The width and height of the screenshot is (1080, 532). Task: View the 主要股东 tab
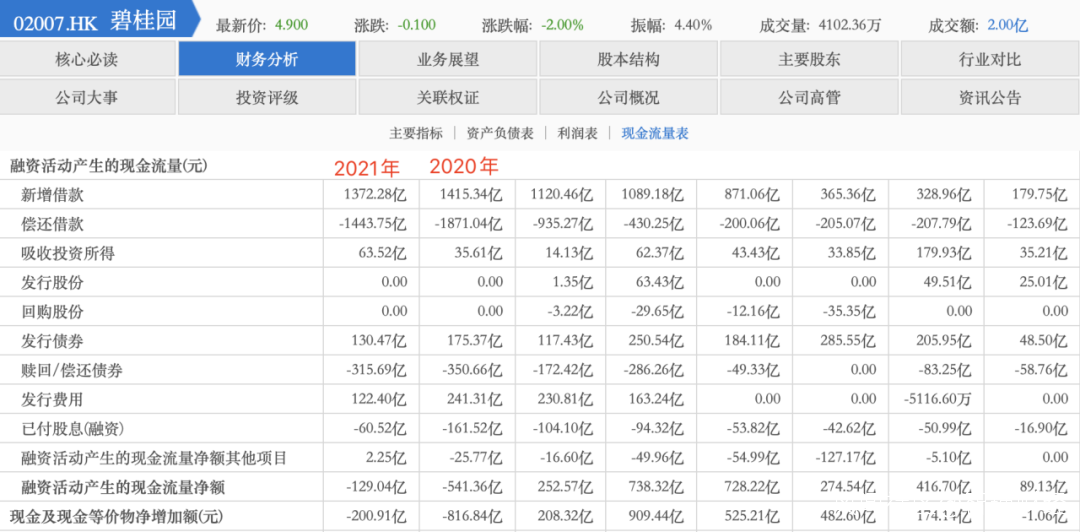809,59
